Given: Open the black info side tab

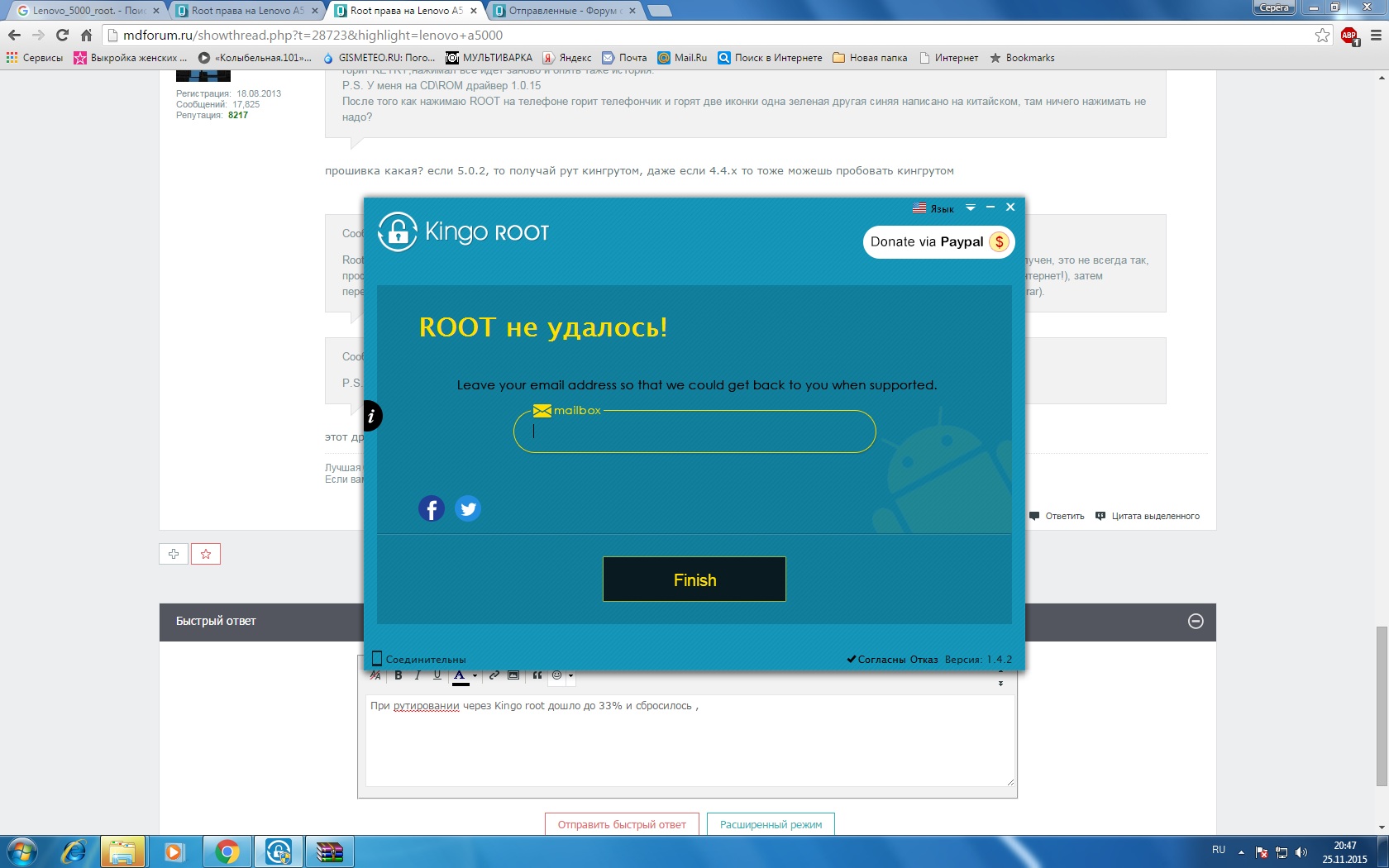Looking at the screenshot, I should [x=371, y=416].
